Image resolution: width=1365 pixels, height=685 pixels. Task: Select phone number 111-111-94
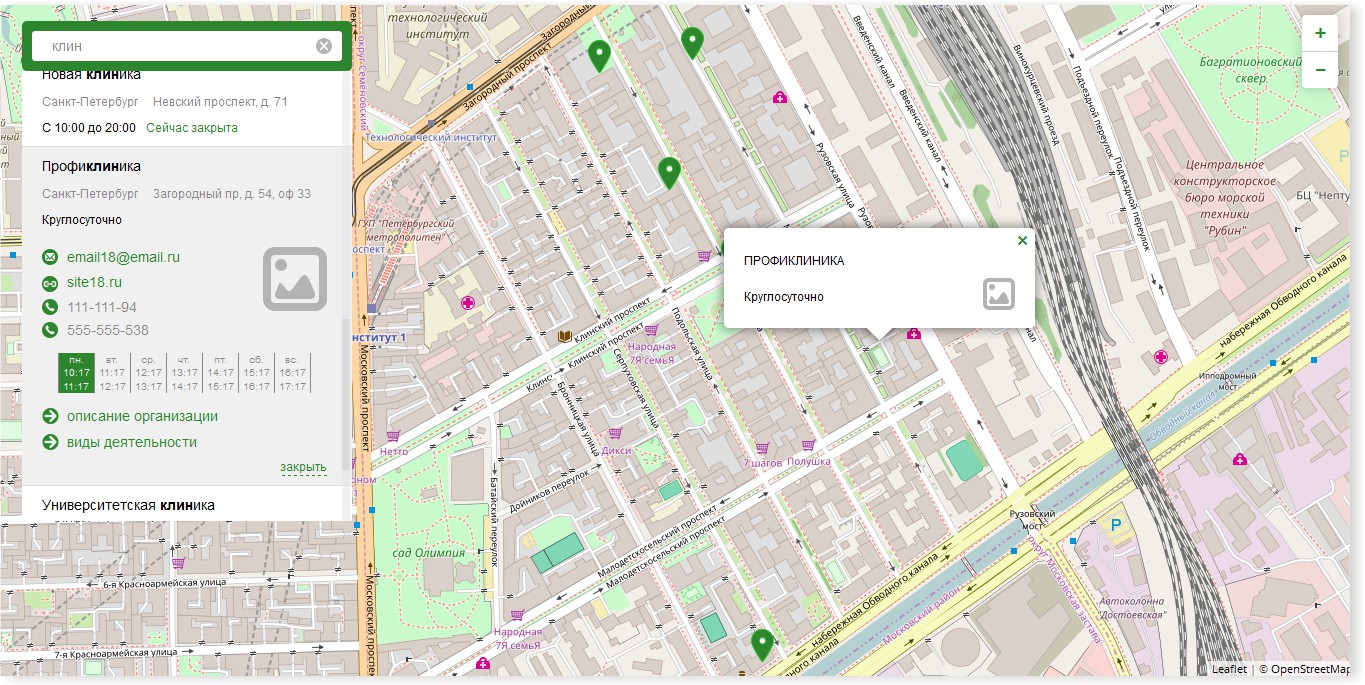tap(102, 307)
